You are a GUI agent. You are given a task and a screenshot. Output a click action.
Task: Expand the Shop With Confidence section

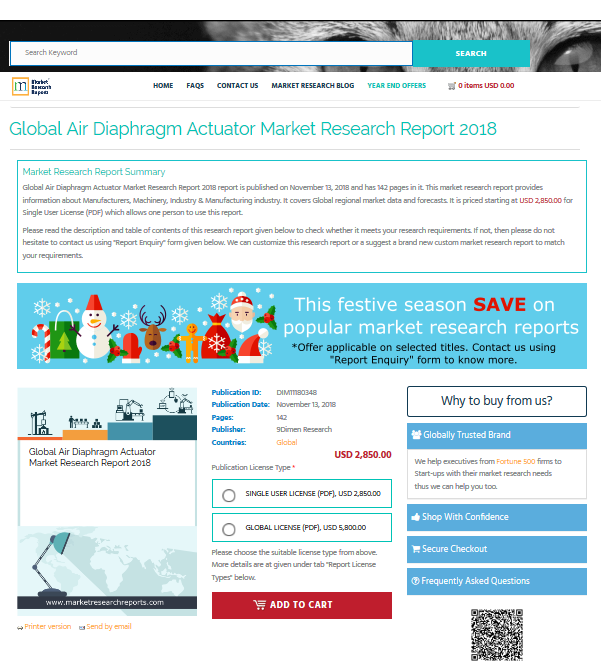click(x=497, y=518)
